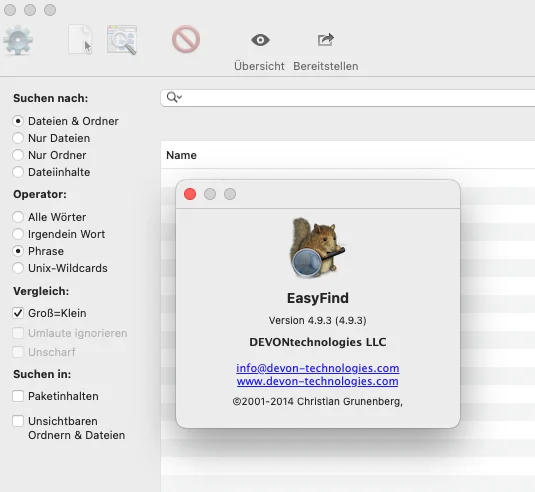
Task: Open the Übersicht eye icon
Action: 260,40
